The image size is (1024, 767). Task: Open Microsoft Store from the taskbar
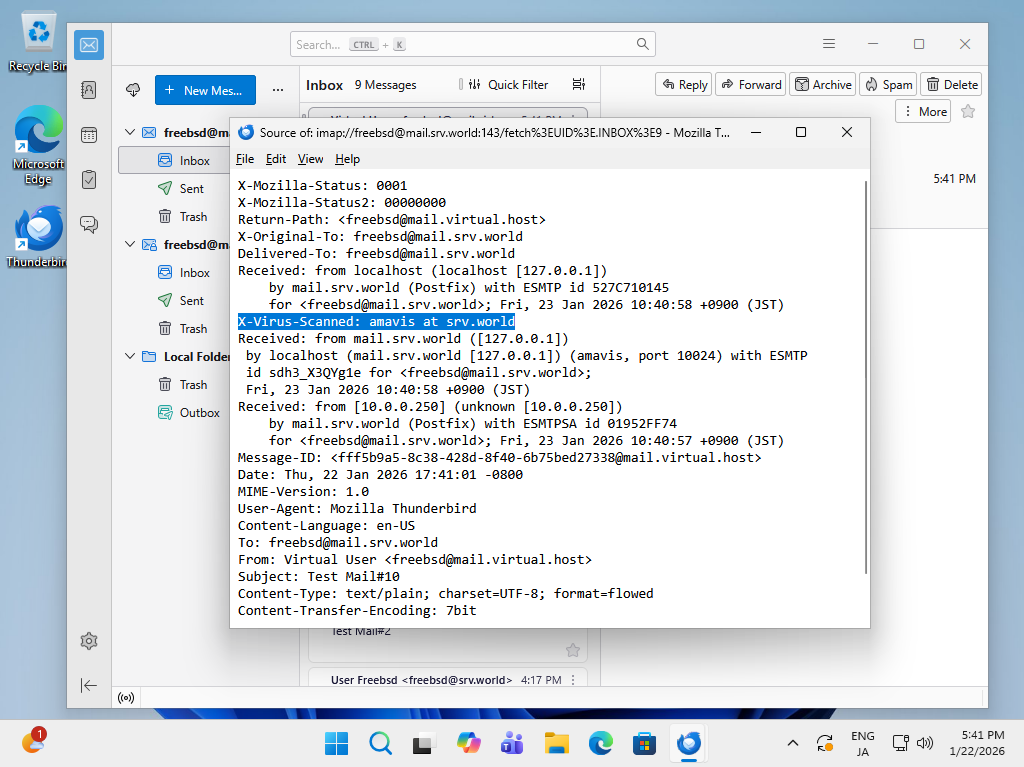tap(644, 743)
